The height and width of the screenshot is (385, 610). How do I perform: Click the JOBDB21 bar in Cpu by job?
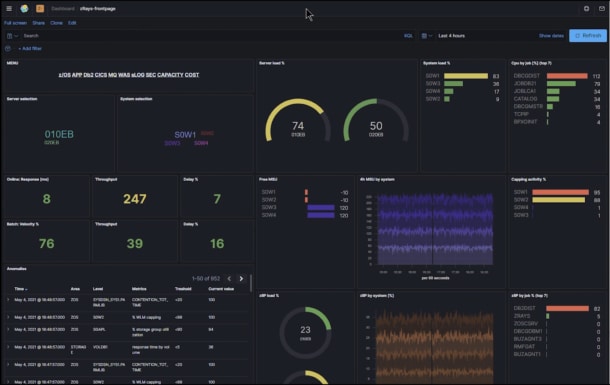click(561, 84)
